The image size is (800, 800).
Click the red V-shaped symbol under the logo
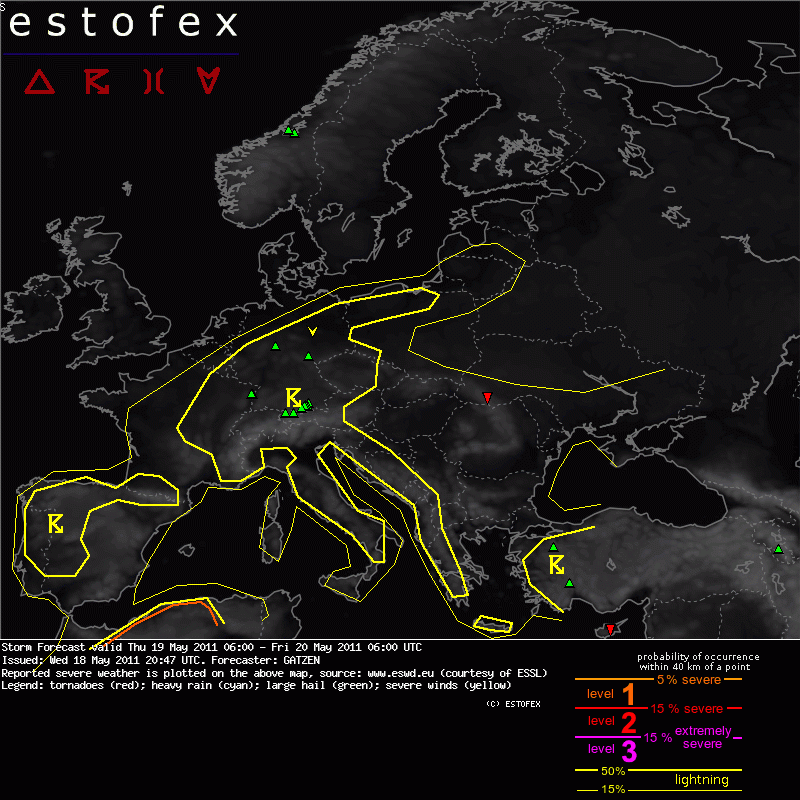click(x=208, y=81)
